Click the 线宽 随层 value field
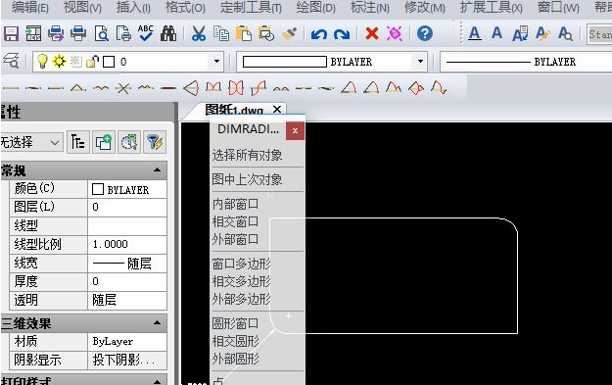The image size is (612, 385). 127,263
